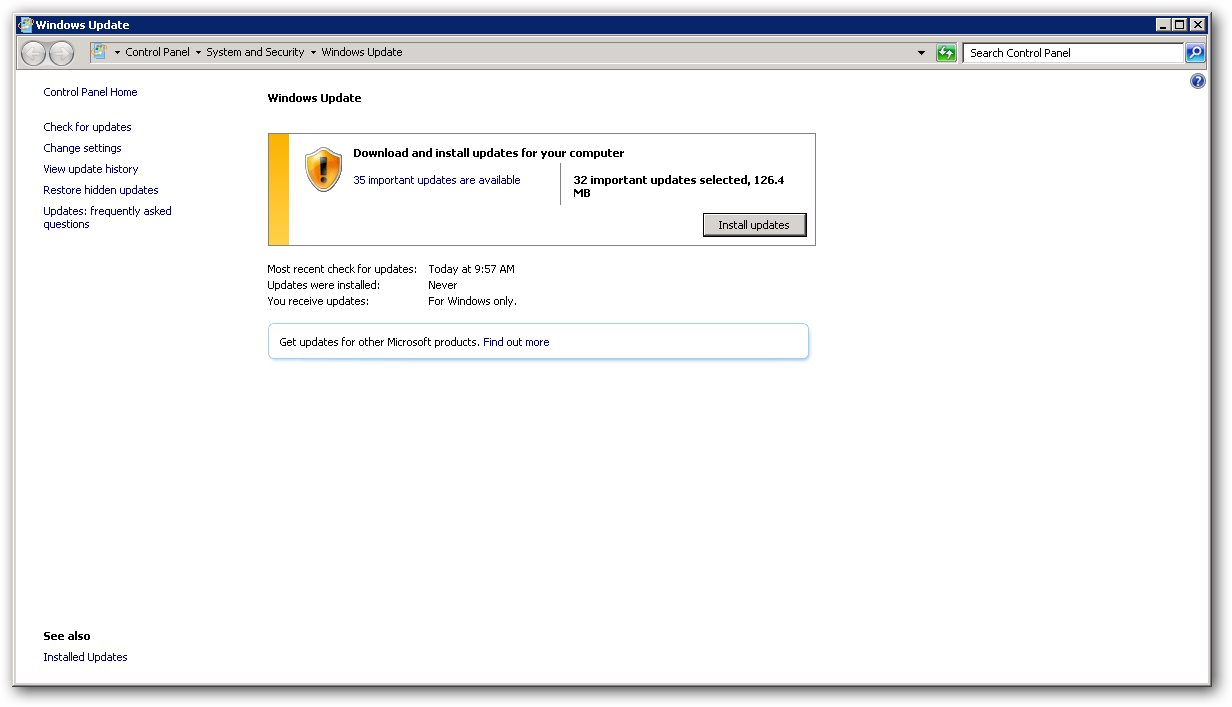
Task: Open Installed Updates link
Action: coord(85,657)
